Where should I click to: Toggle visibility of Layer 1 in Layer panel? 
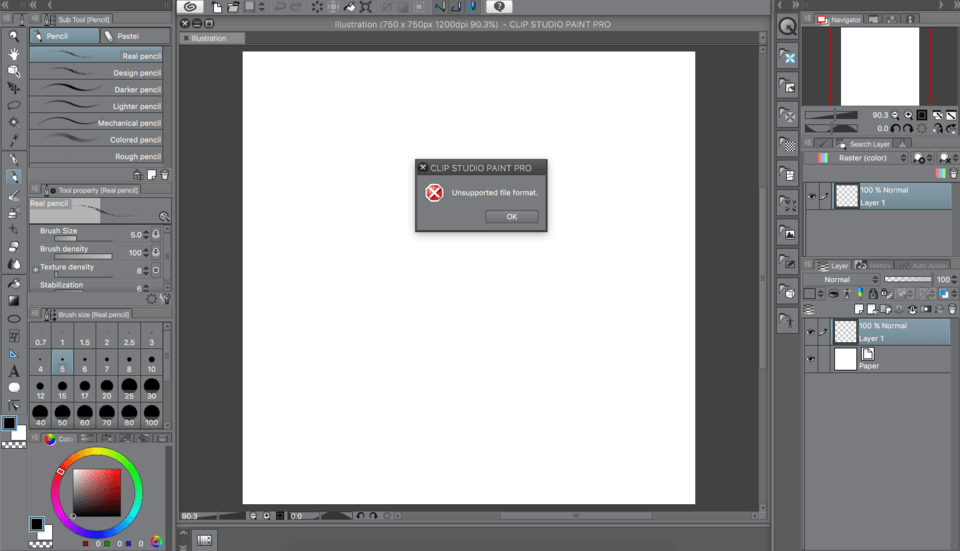[811, 332]
